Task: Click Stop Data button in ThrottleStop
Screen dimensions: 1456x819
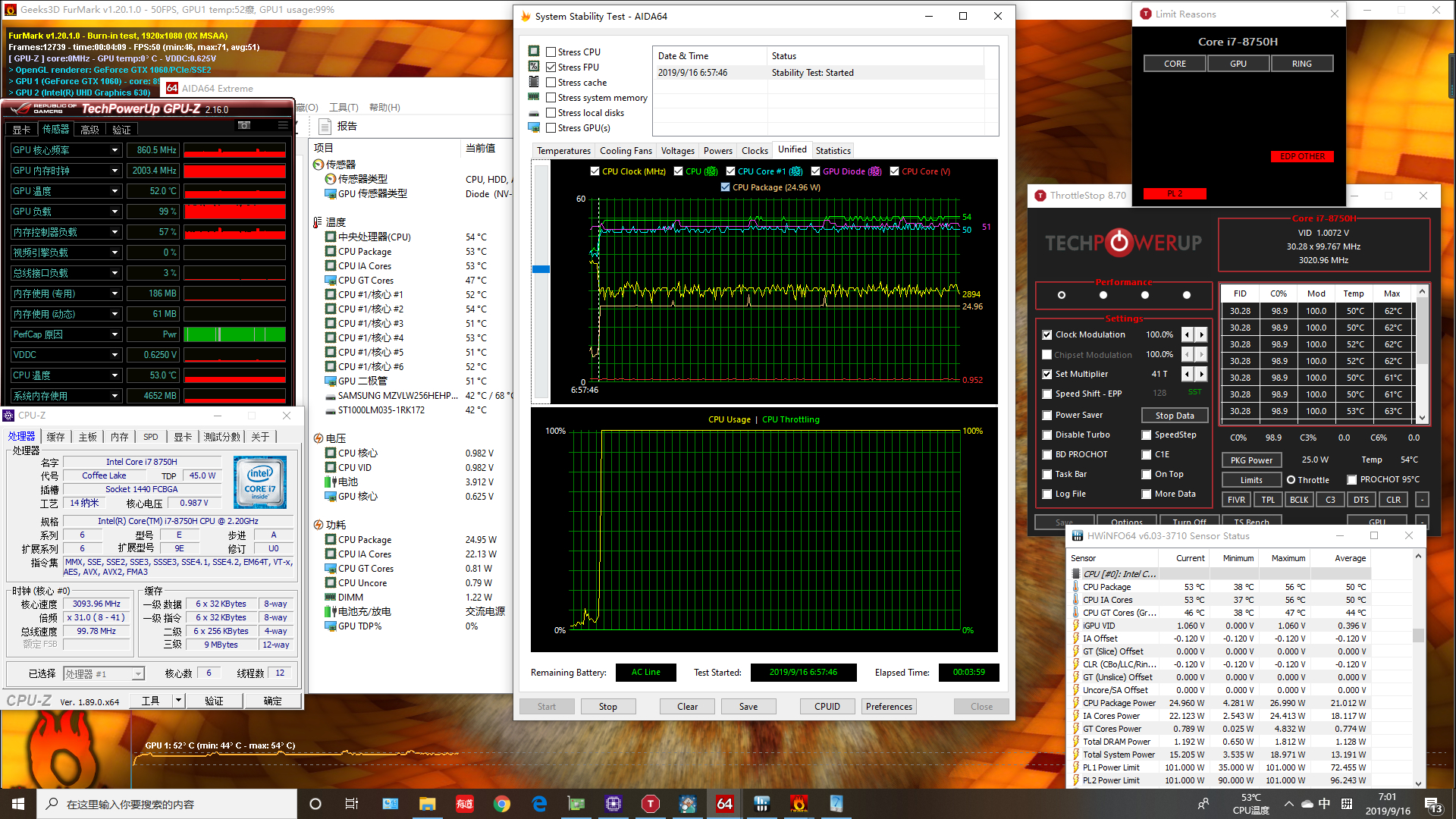Action: tap(1174, 415)
